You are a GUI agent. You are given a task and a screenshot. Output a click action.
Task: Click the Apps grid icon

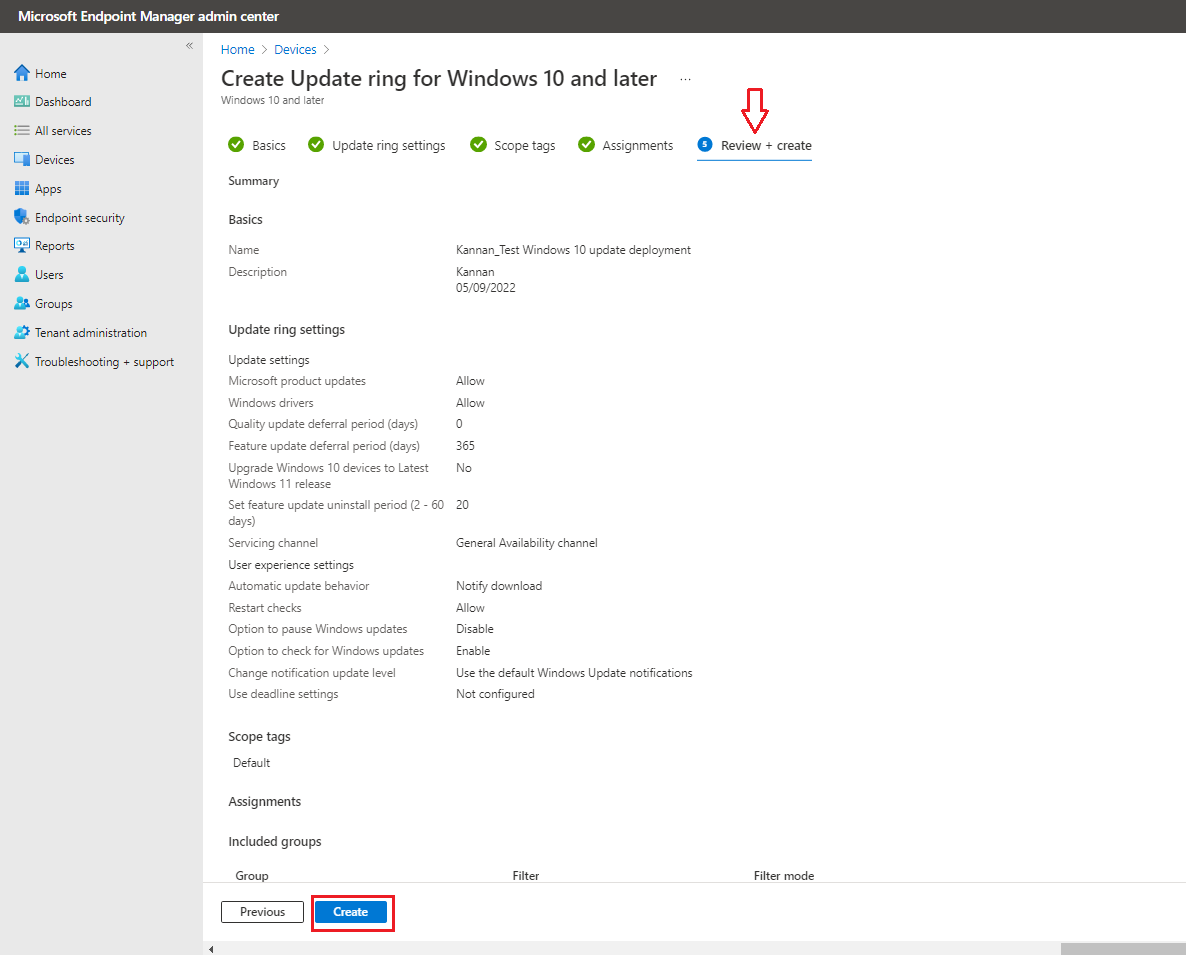[x=22, y=188]
